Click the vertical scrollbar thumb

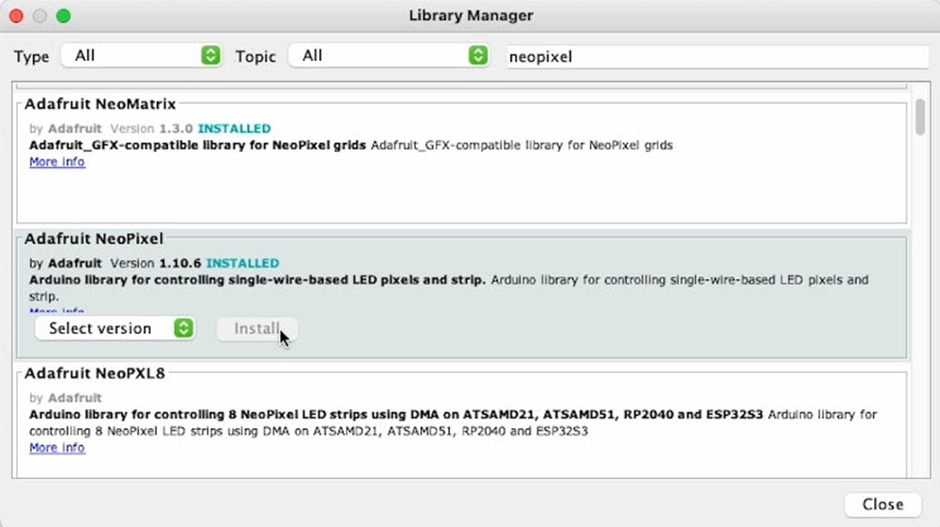coord(920,118)
